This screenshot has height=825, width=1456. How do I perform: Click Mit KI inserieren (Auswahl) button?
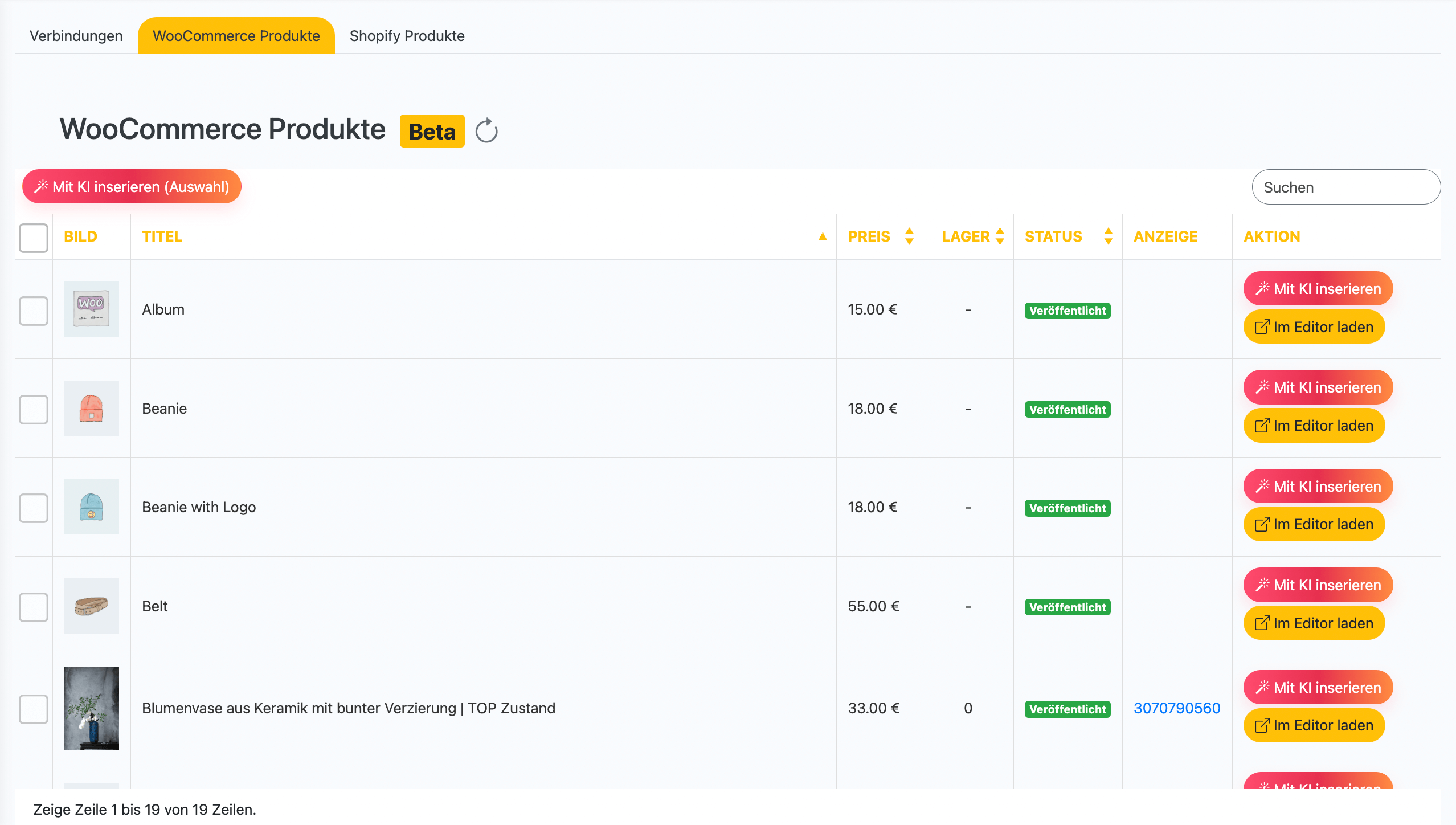pyautogui.click(x=132, y=187)
